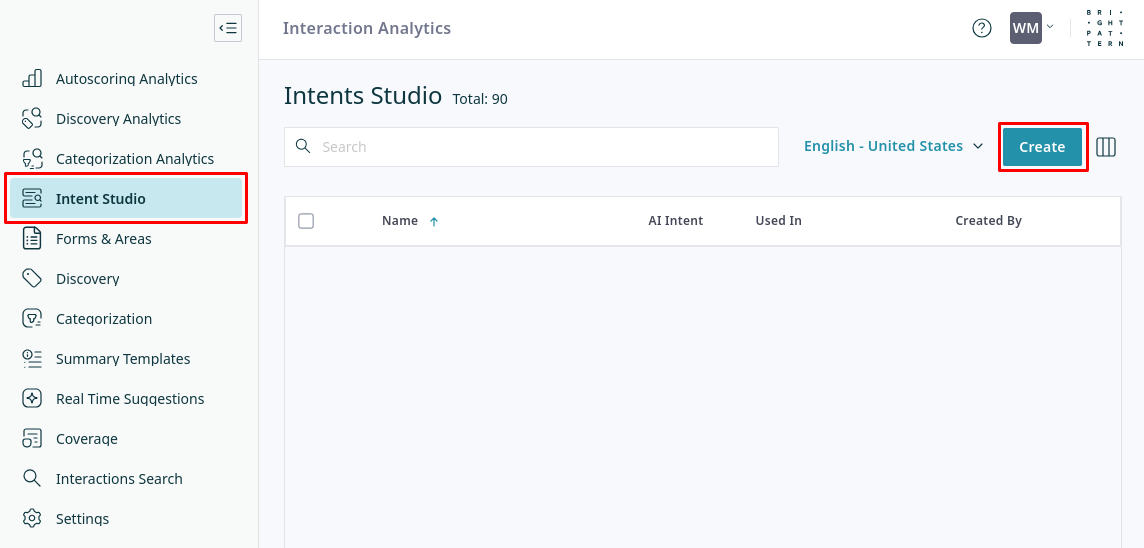
Task: Open the column settings icon
Action: coord(1106,147)
